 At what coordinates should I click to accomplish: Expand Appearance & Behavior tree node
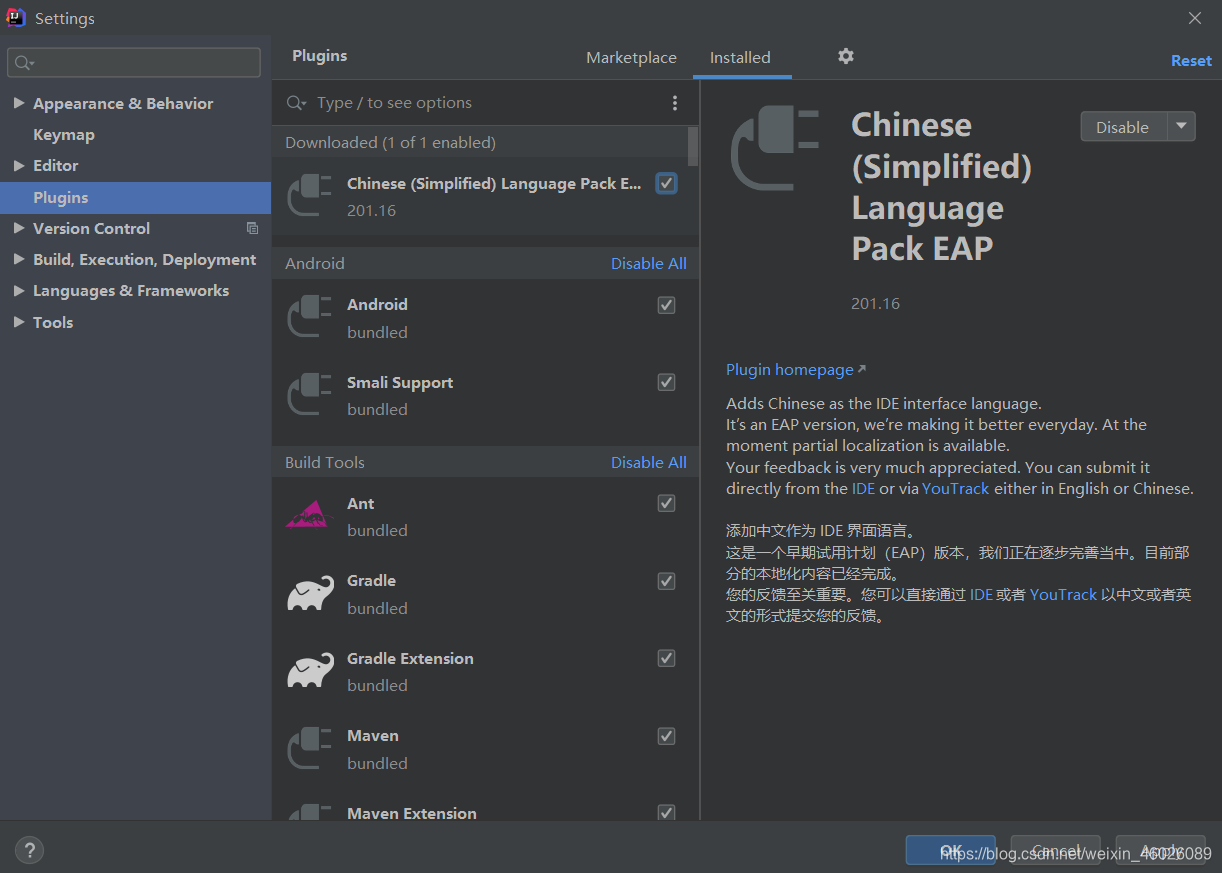tap(18, 103)
